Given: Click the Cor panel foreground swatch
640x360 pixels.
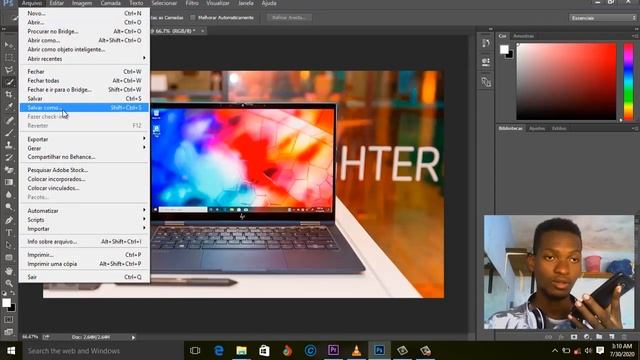Looking at the screenshot, I should pos(504,49).
